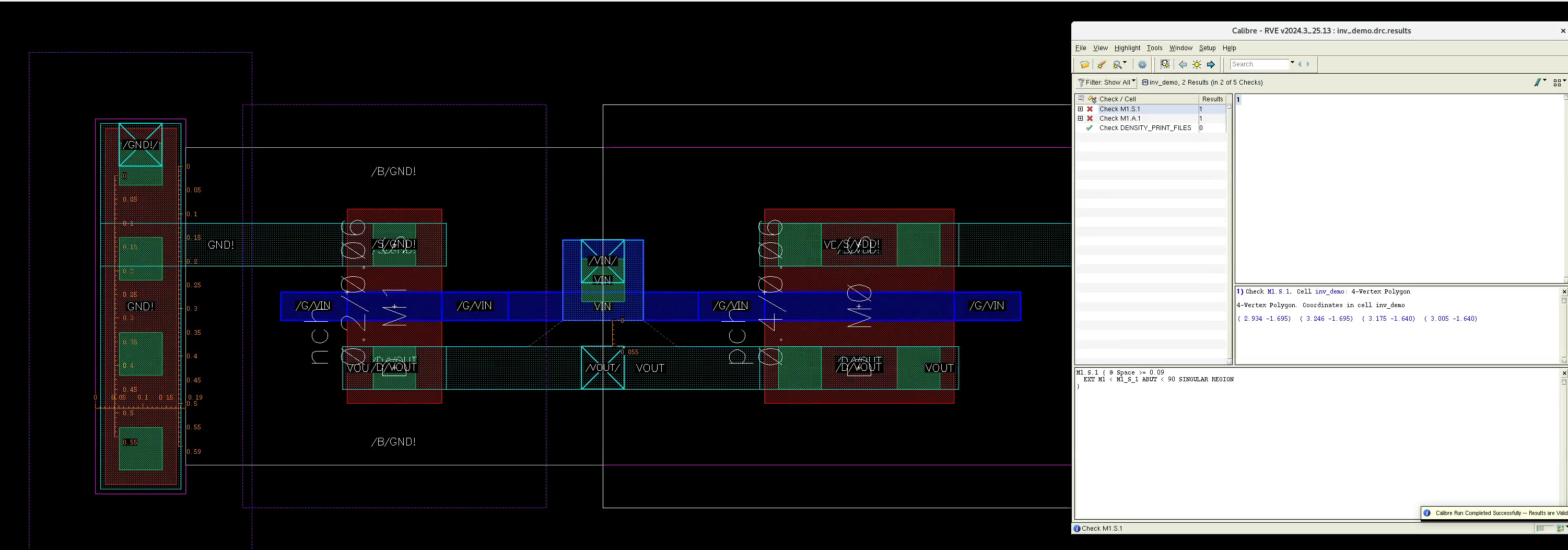Open the search field history dropdown arrow

1292,63
